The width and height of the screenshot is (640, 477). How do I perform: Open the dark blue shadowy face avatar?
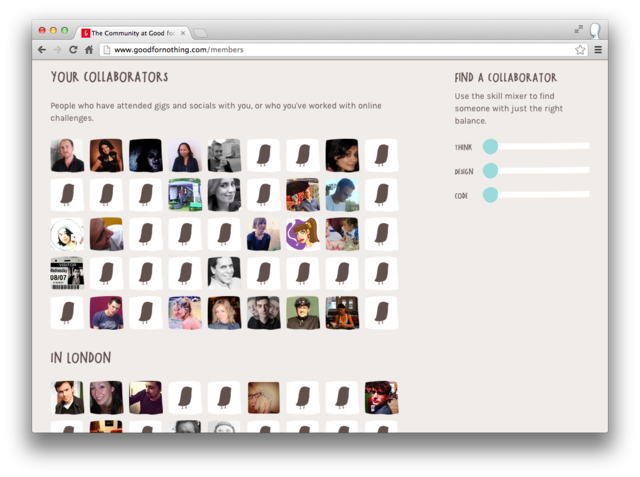click(146, 155)
